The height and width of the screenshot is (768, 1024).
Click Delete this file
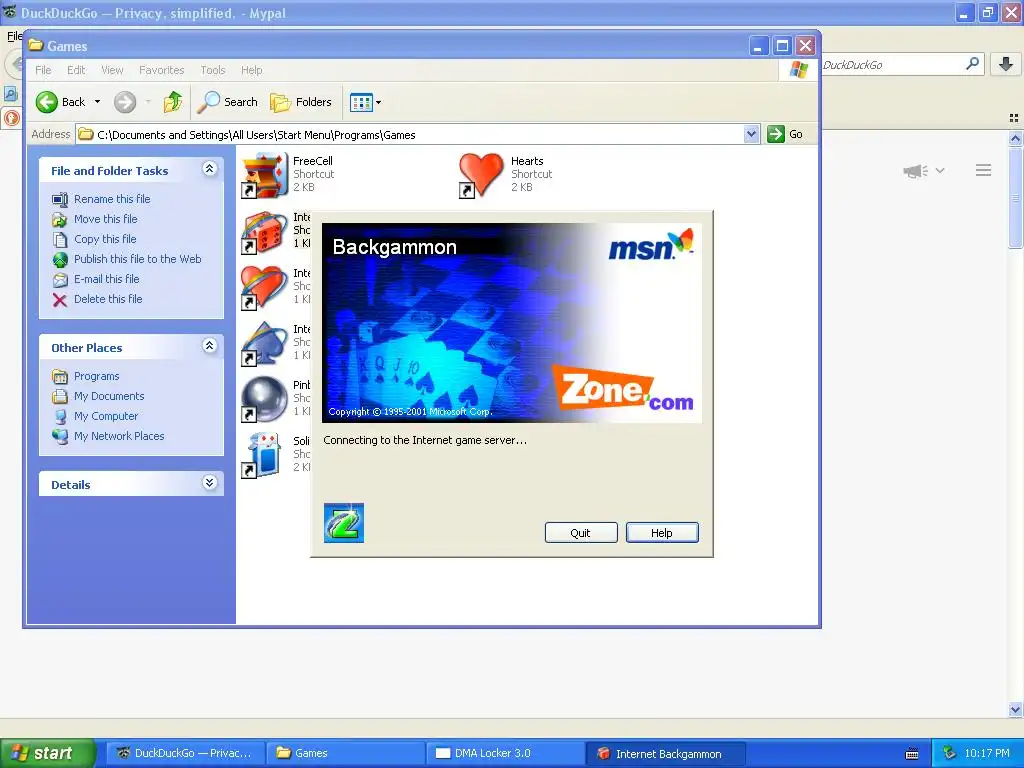click(108, 299)
